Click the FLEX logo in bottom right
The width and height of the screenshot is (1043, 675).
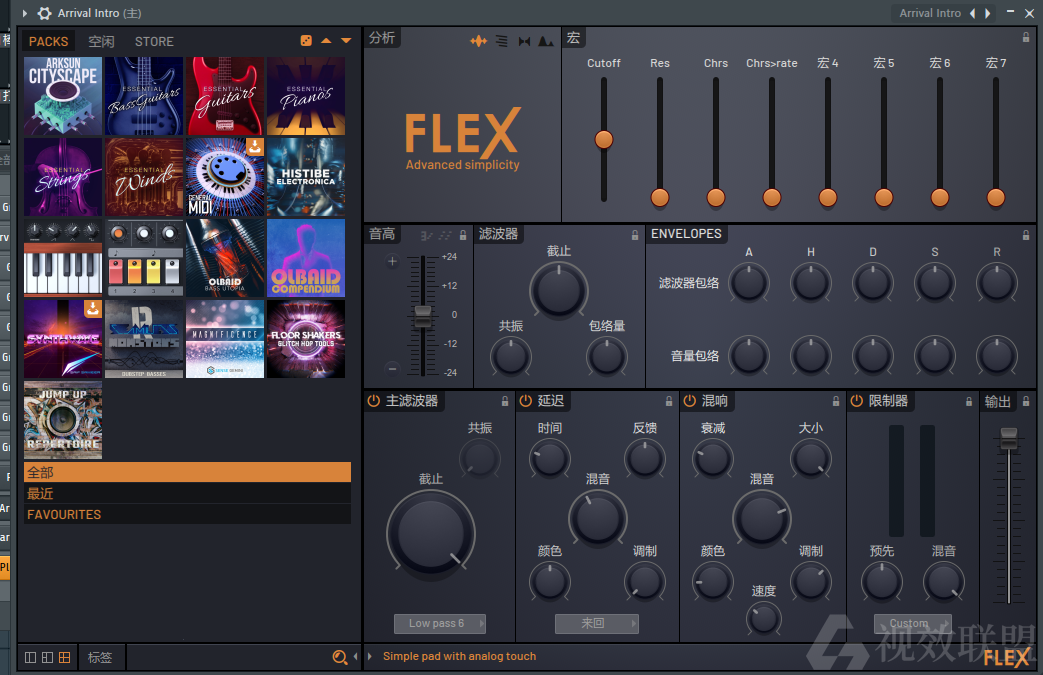1007,658
